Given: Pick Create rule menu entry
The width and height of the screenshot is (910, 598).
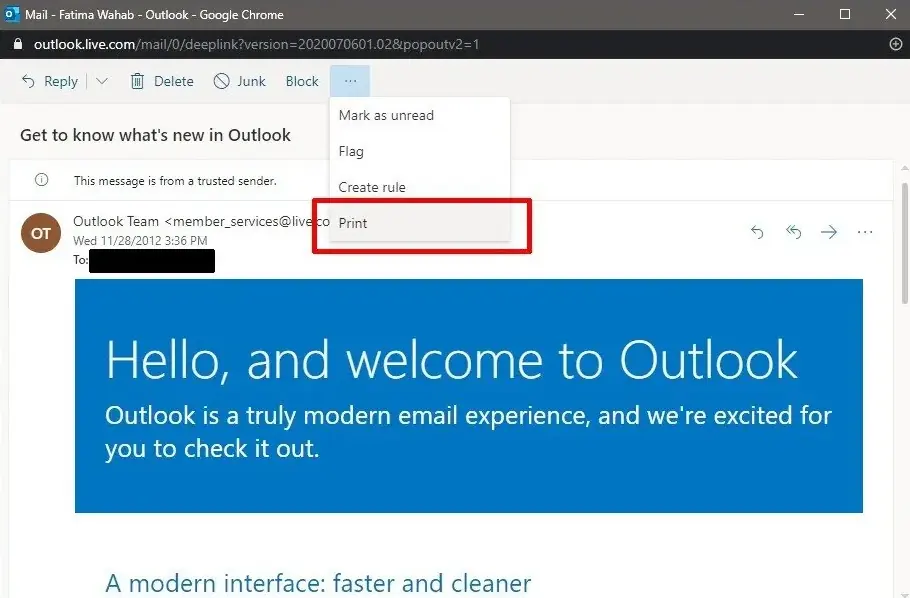Looking at the screenshot, I should pos(420,187).
